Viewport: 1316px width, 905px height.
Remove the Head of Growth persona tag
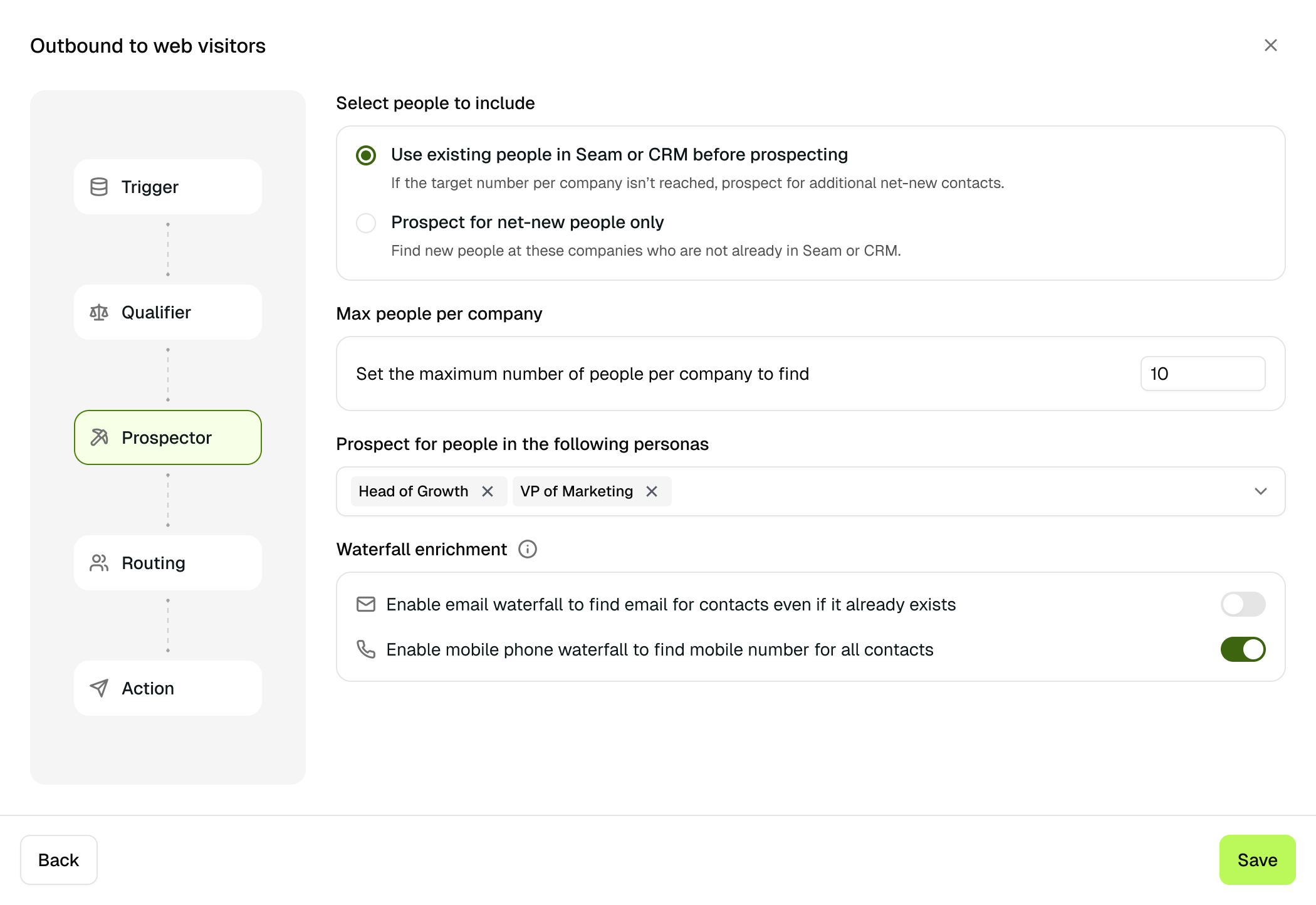(x=488, y=491)
